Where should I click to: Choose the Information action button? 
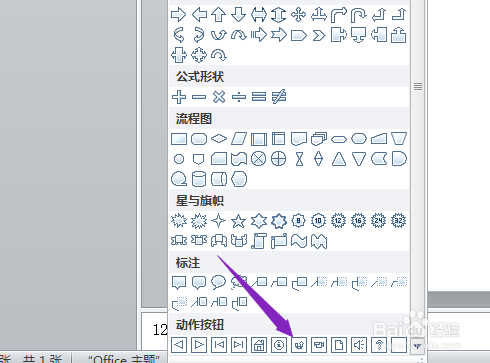279,345
